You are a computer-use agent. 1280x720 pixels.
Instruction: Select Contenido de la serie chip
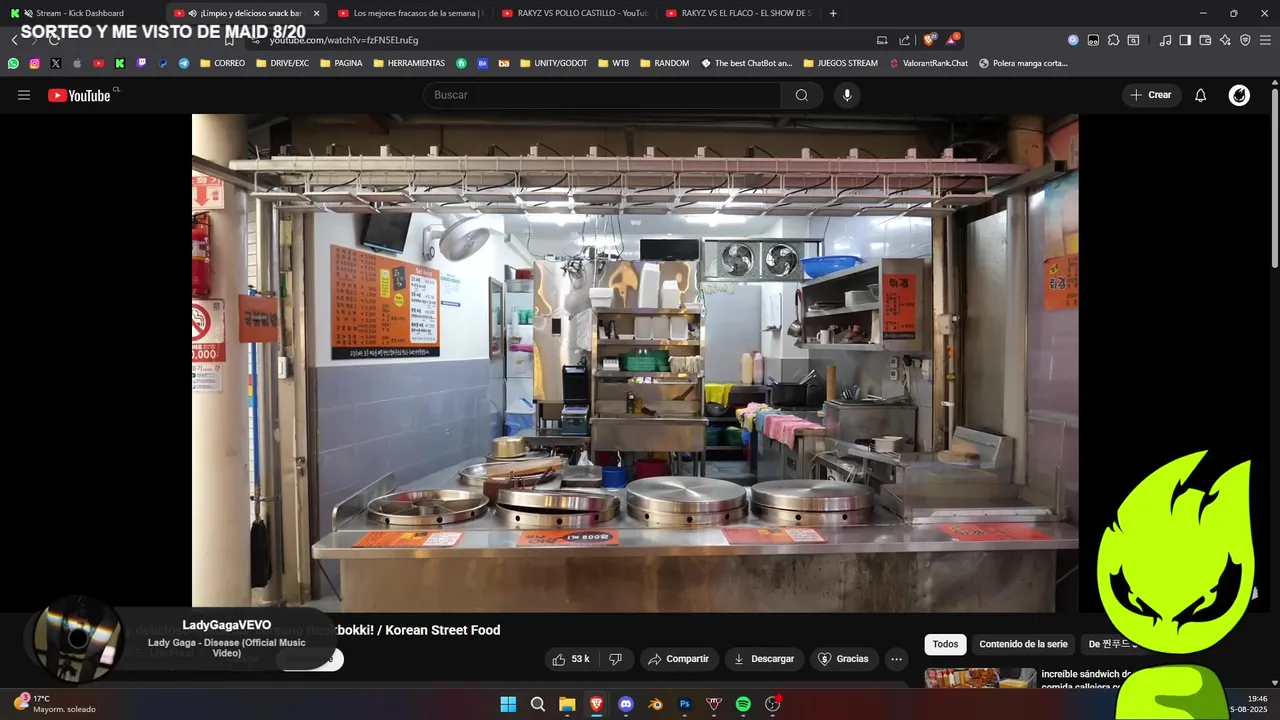1023,644
